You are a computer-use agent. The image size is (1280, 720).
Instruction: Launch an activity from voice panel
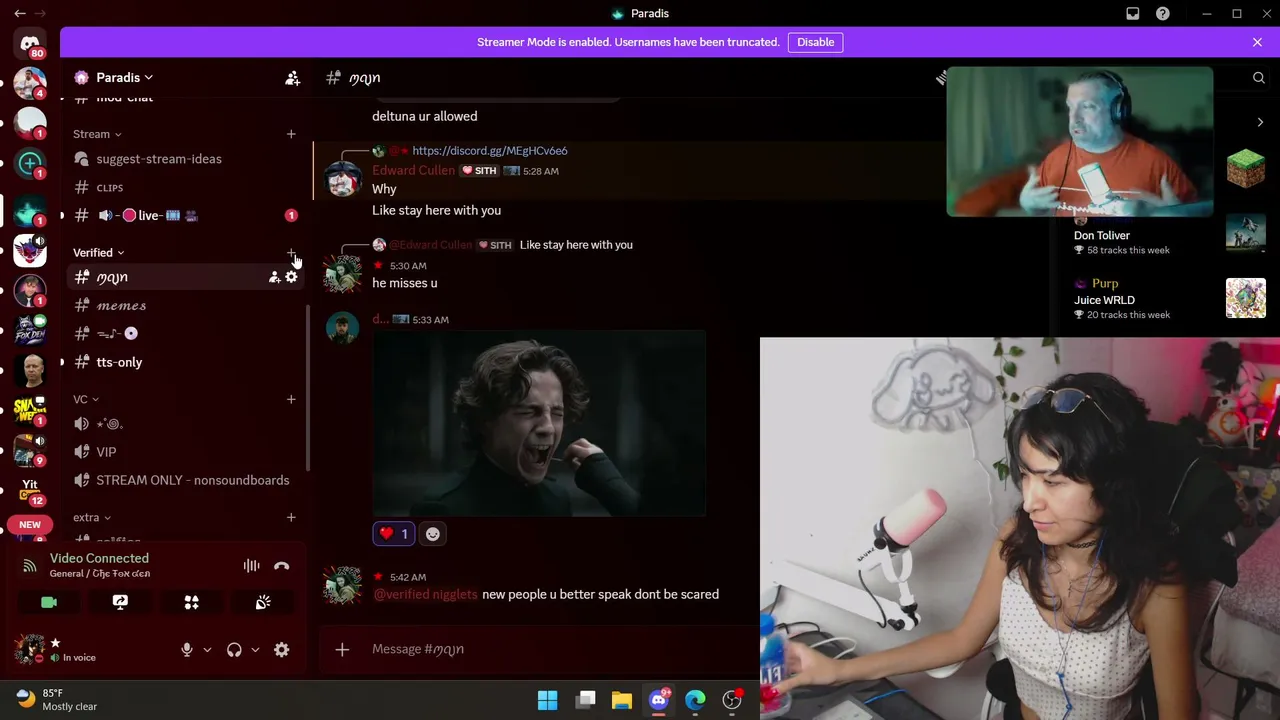point(191,602)
